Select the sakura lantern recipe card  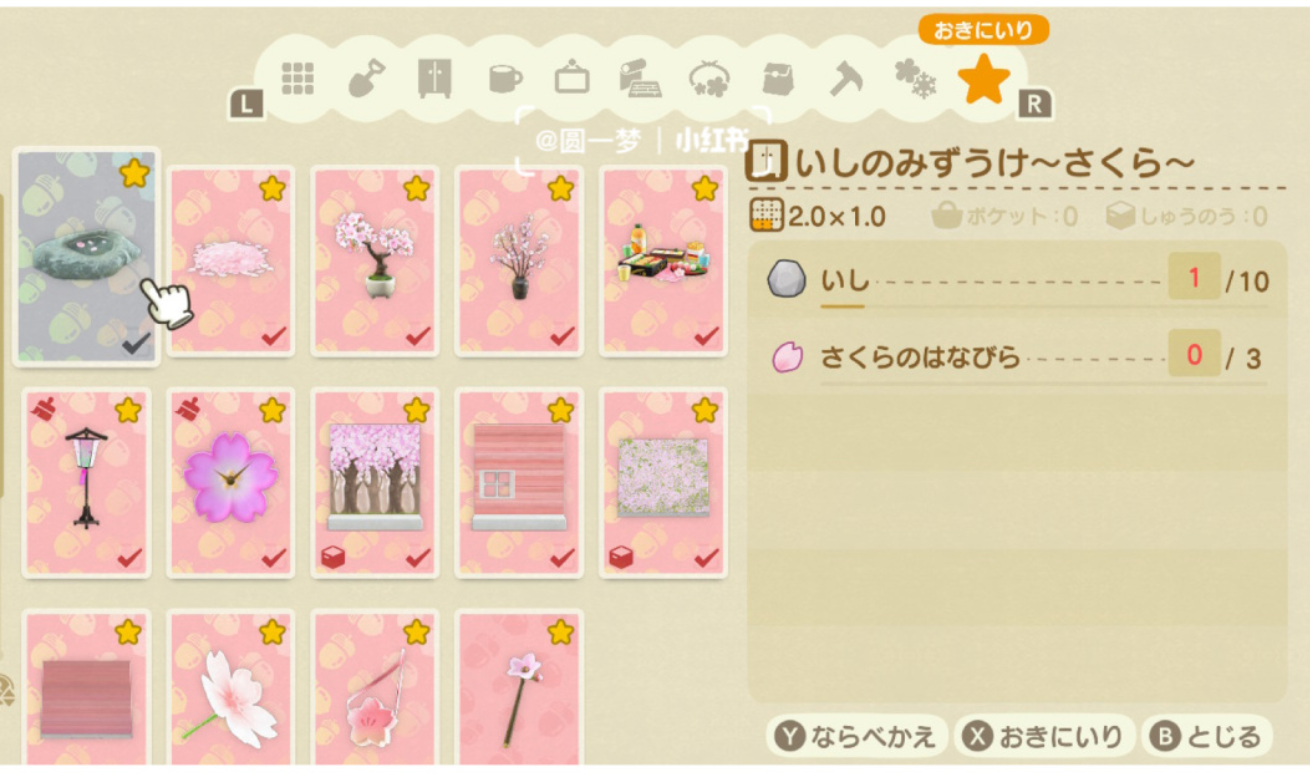(x=87, y=483)
